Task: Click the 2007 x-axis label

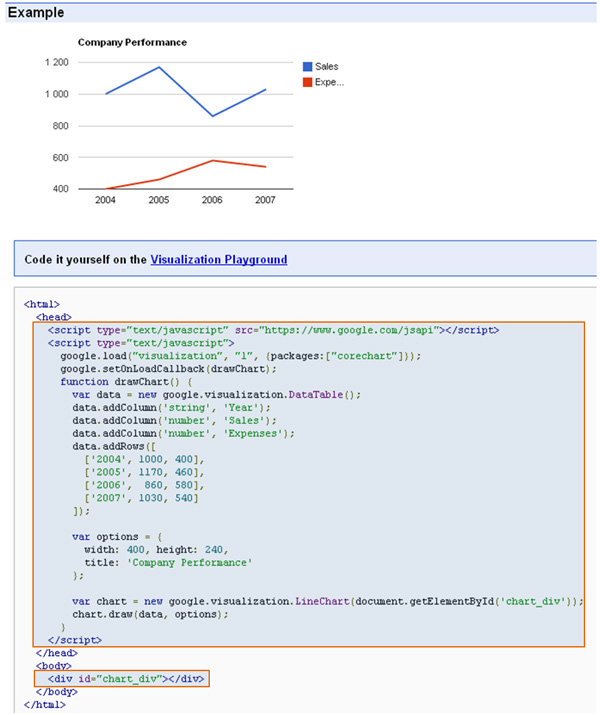Action: pos(265,200)
